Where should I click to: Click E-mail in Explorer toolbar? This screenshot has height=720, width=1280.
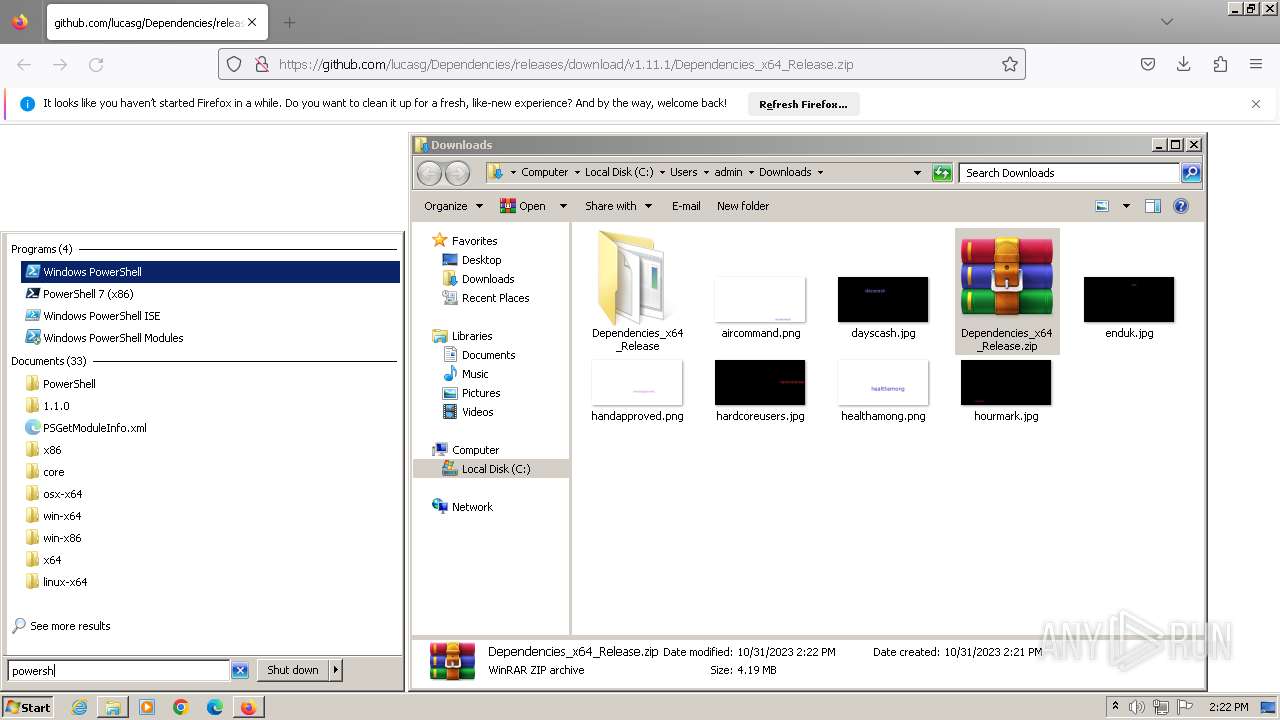tap(686, 206)
